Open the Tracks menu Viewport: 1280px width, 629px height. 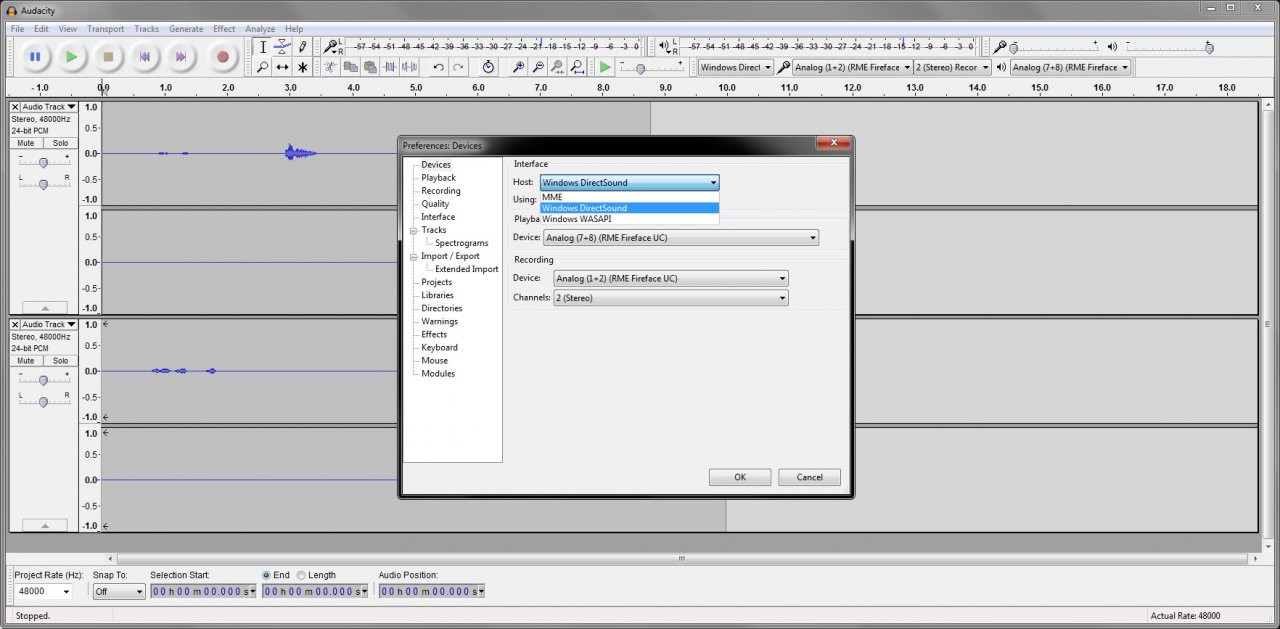(x=146, y=29)
